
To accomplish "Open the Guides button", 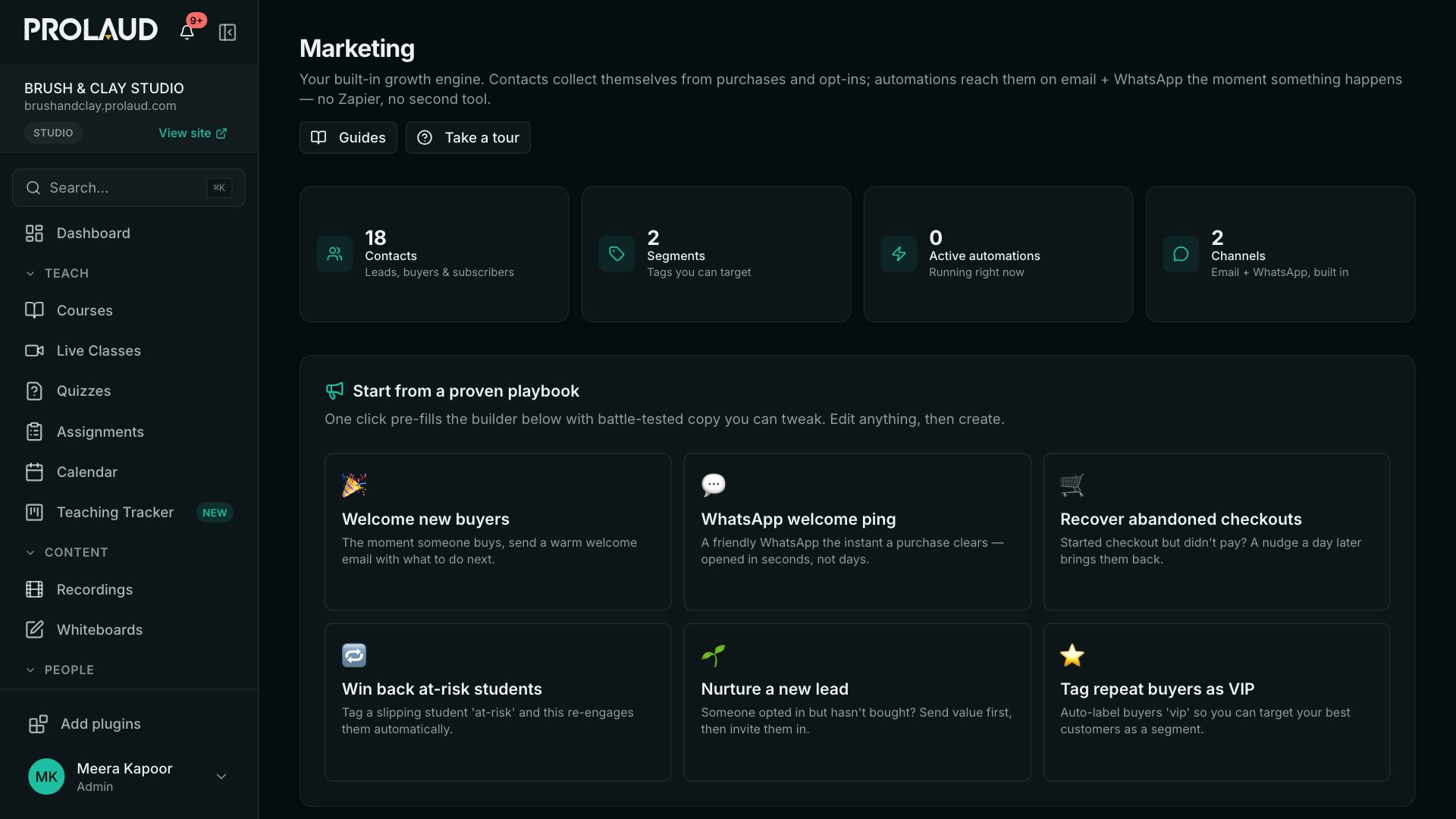I will click(348, 137).
